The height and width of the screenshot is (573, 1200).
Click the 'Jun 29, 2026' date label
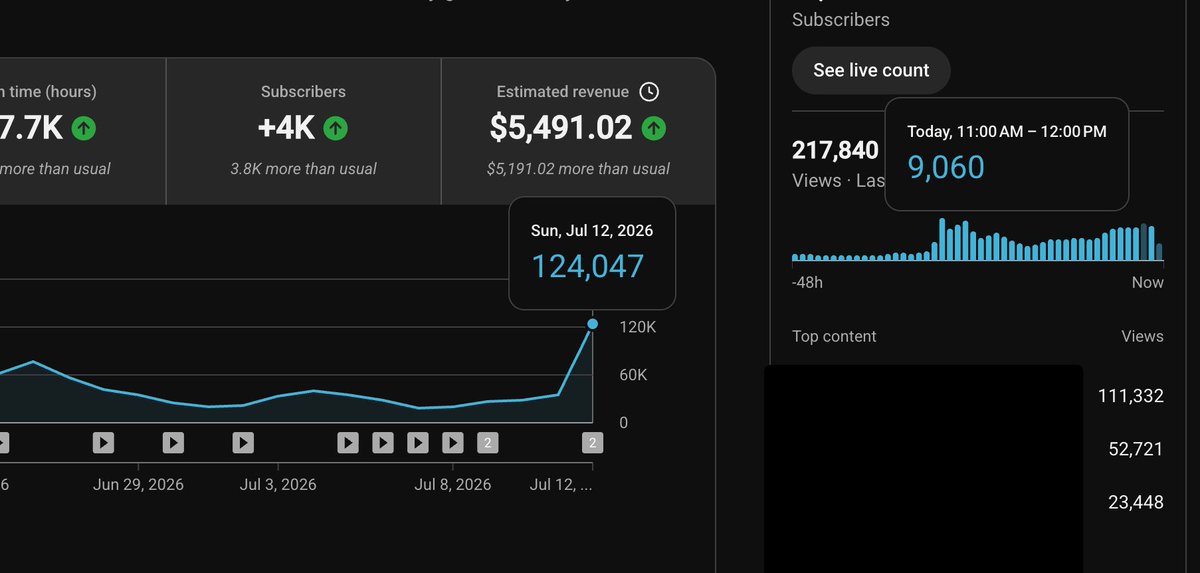tap(138, 485)
